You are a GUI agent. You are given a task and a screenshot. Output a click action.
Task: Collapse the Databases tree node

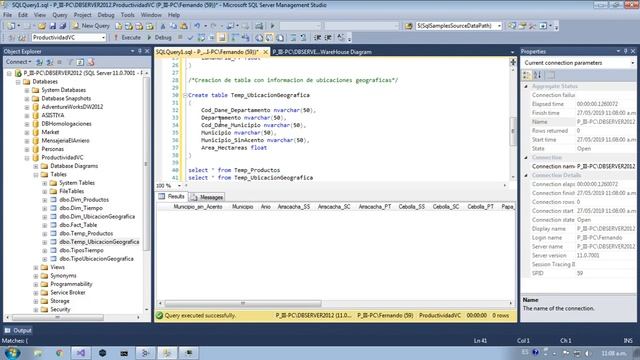18,82
